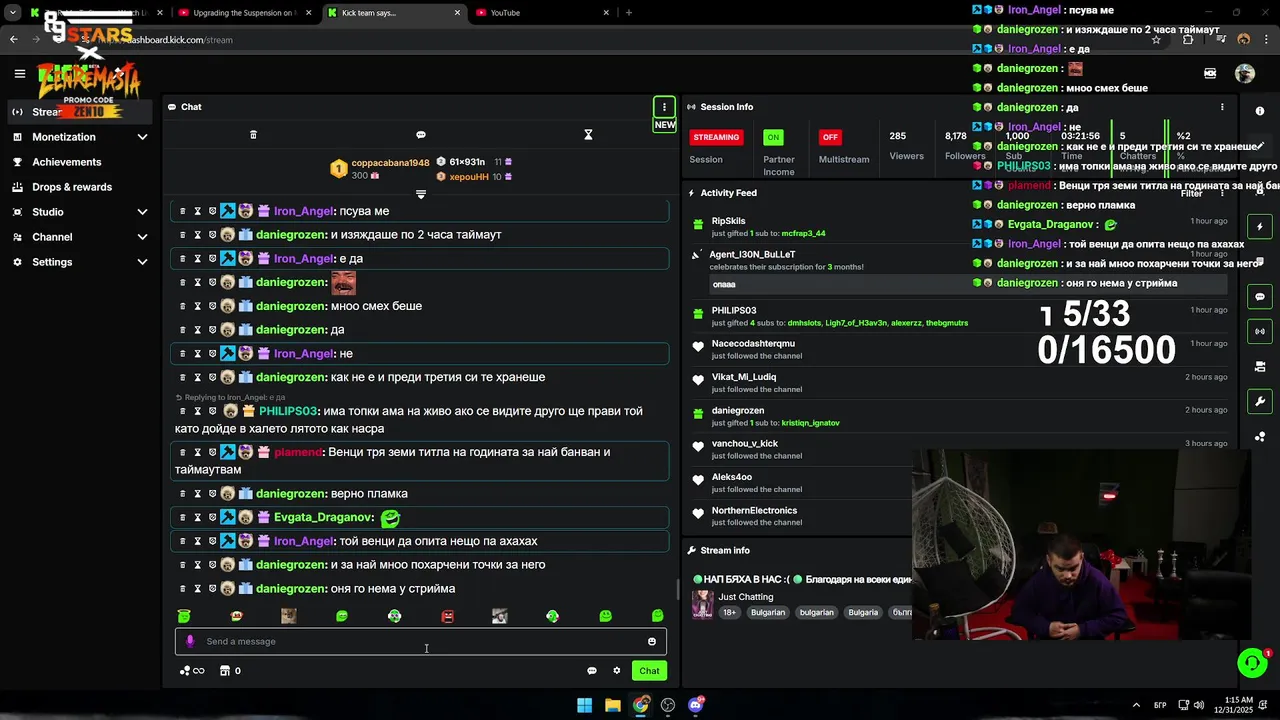Viewport: 1280px width, 720px height.
Task: Delete Evgata_Draganov's emote message
Action: click(183, 517)
